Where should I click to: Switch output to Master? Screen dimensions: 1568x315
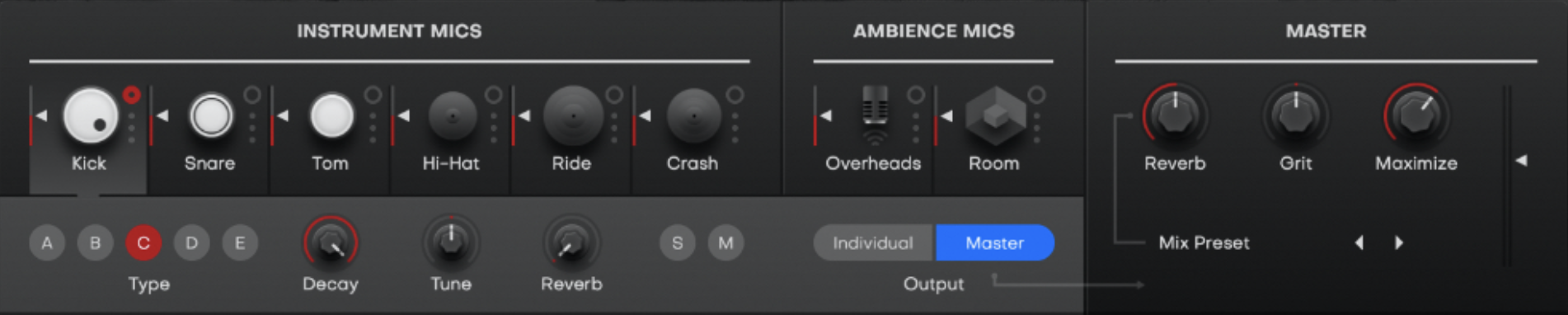click(x=994, y=242)
